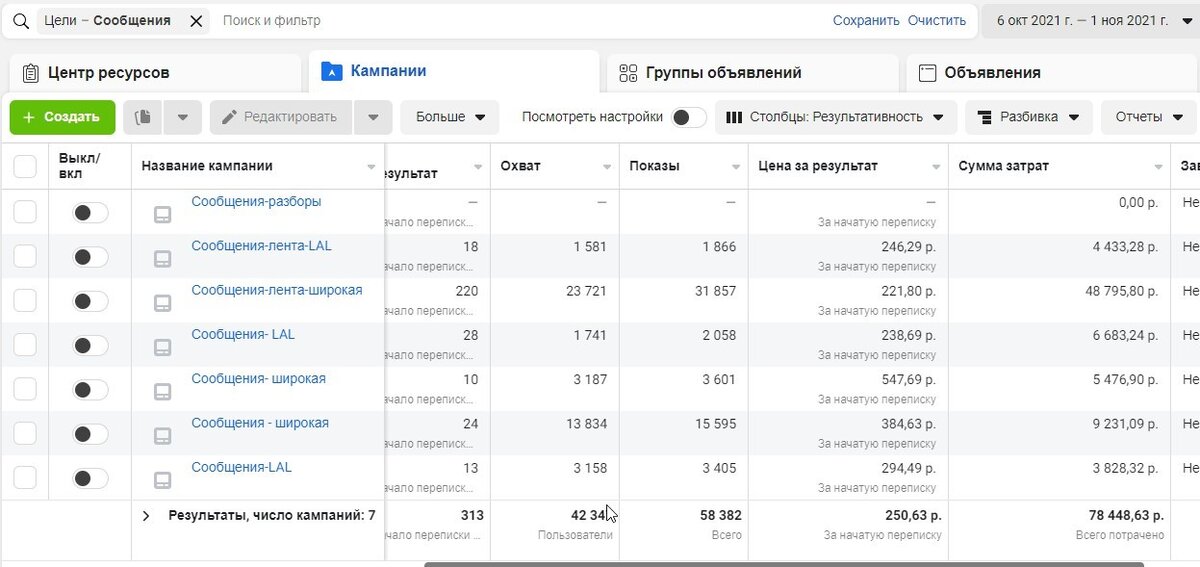
Task: Open campaign Сообщения - широкая
Action: coord(260,423)
